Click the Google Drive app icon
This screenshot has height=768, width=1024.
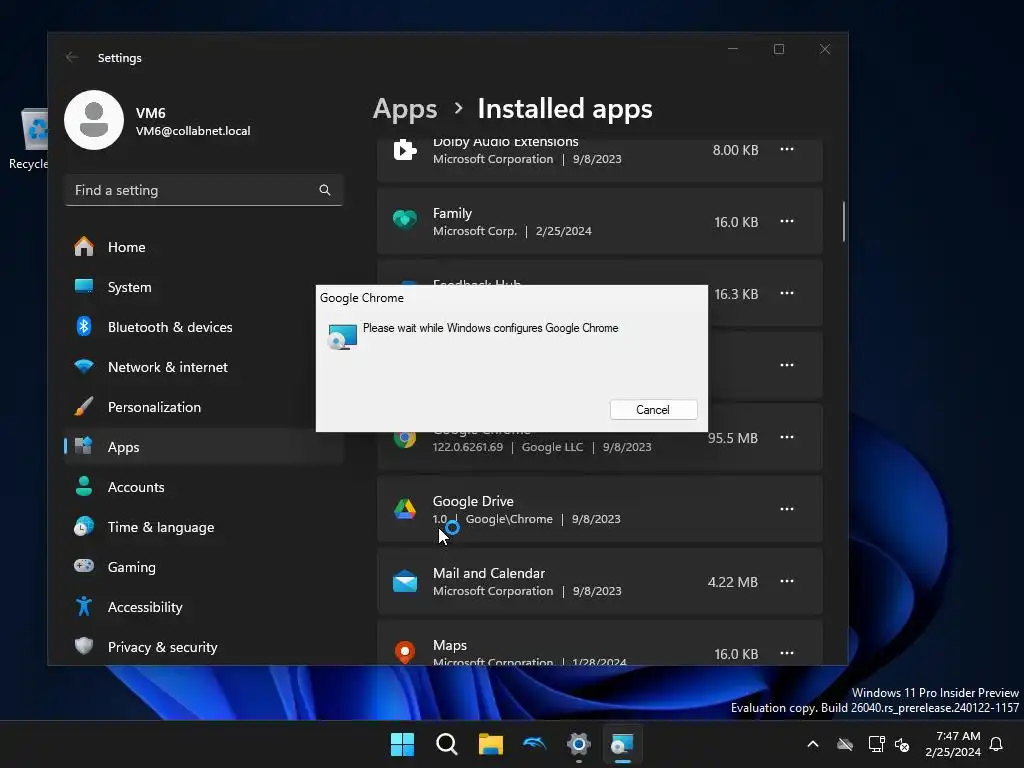tap(405, 509)
